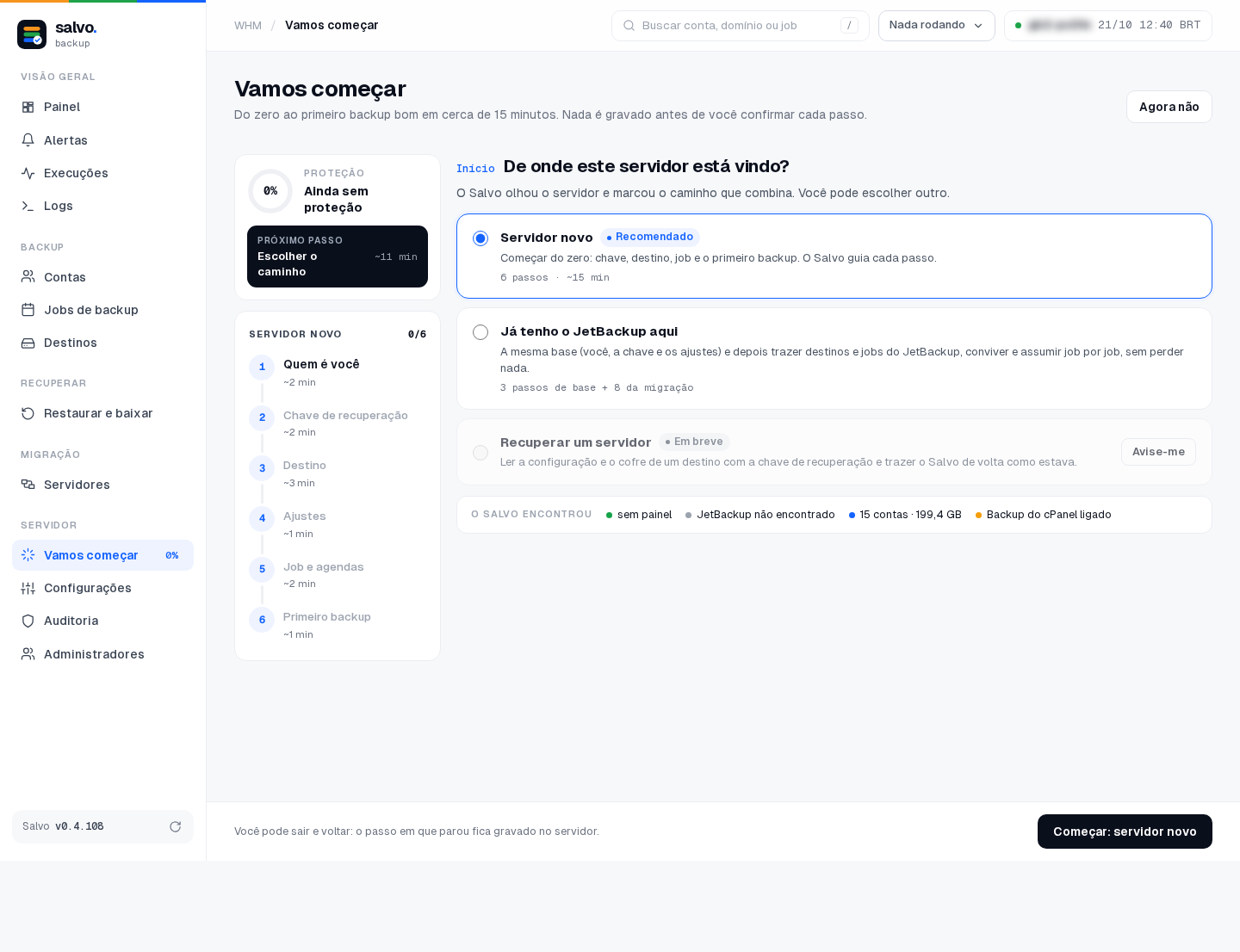
Task: Click the 0% protection progress ring
Action: tap(270, 191)
